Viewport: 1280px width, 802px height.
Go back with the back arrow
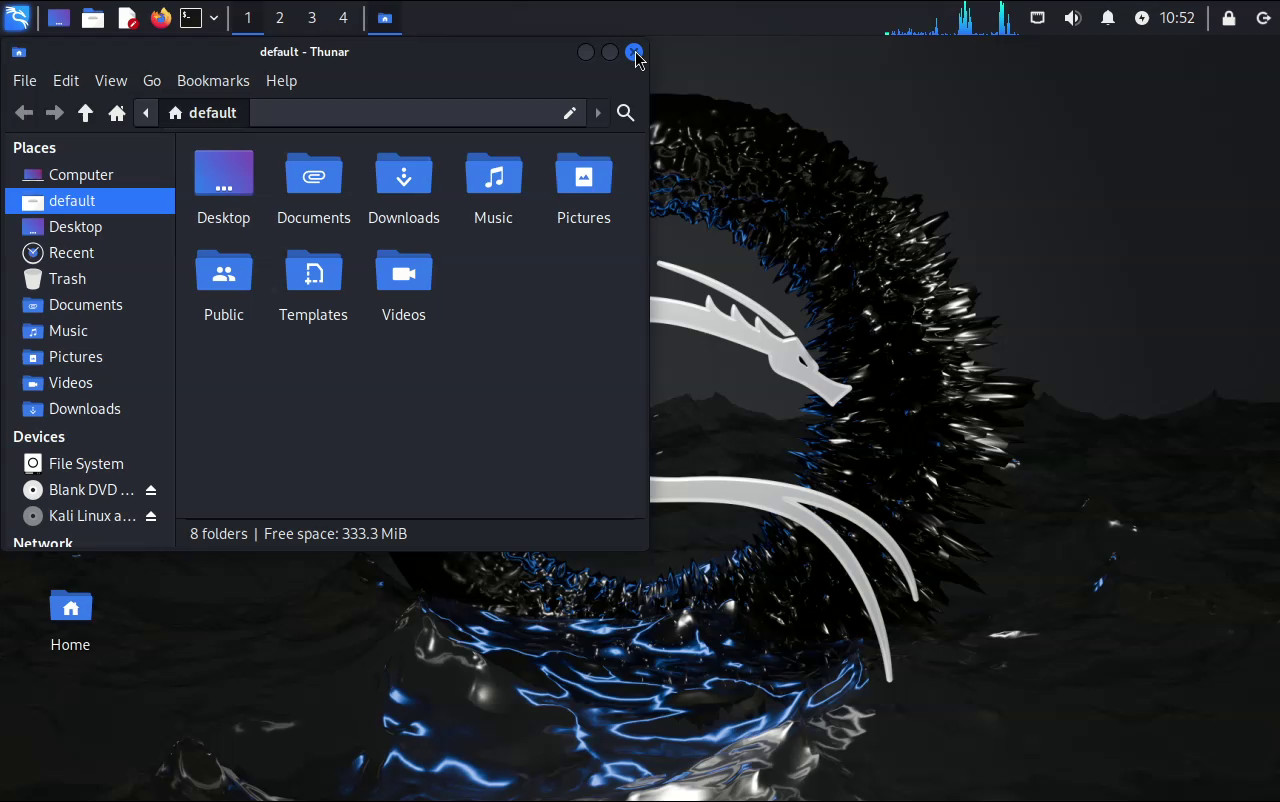[x=24, y=113]
